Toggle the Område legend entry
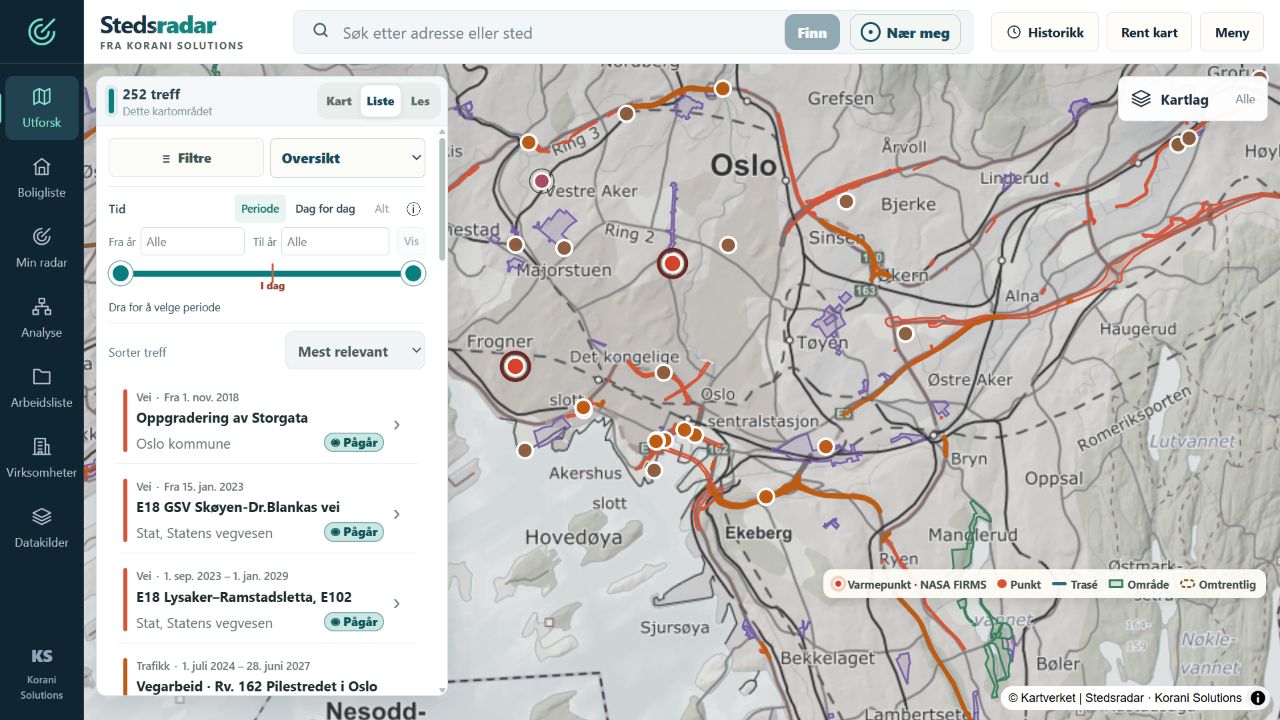1280x720 pixels. (1138, 584)
